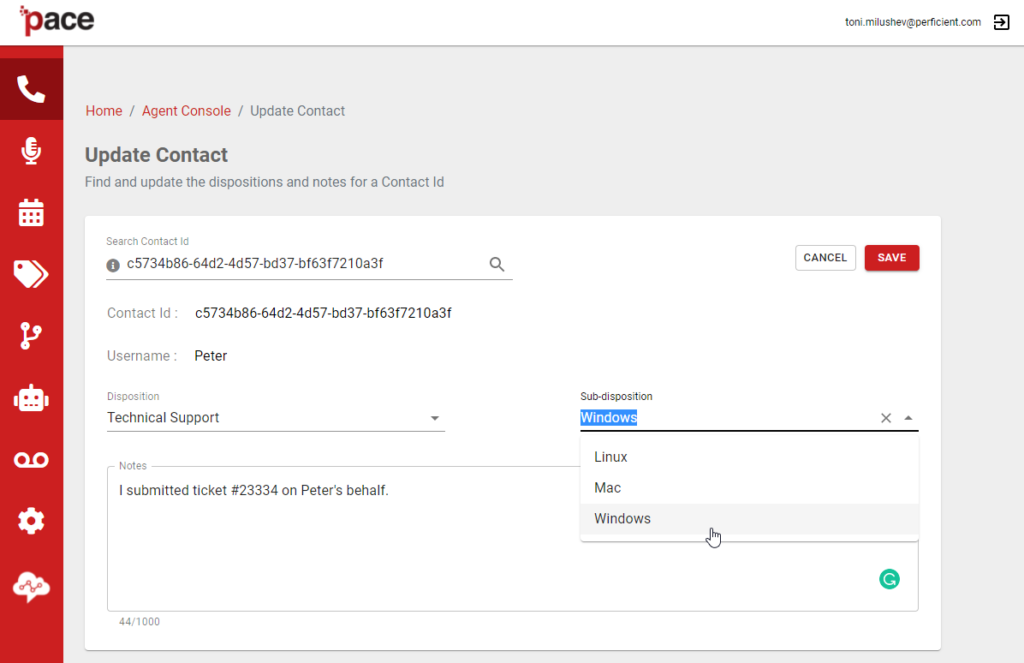Screen dimensions: 1024x663
Task: Click the Save button
Action: coord(891,258)
